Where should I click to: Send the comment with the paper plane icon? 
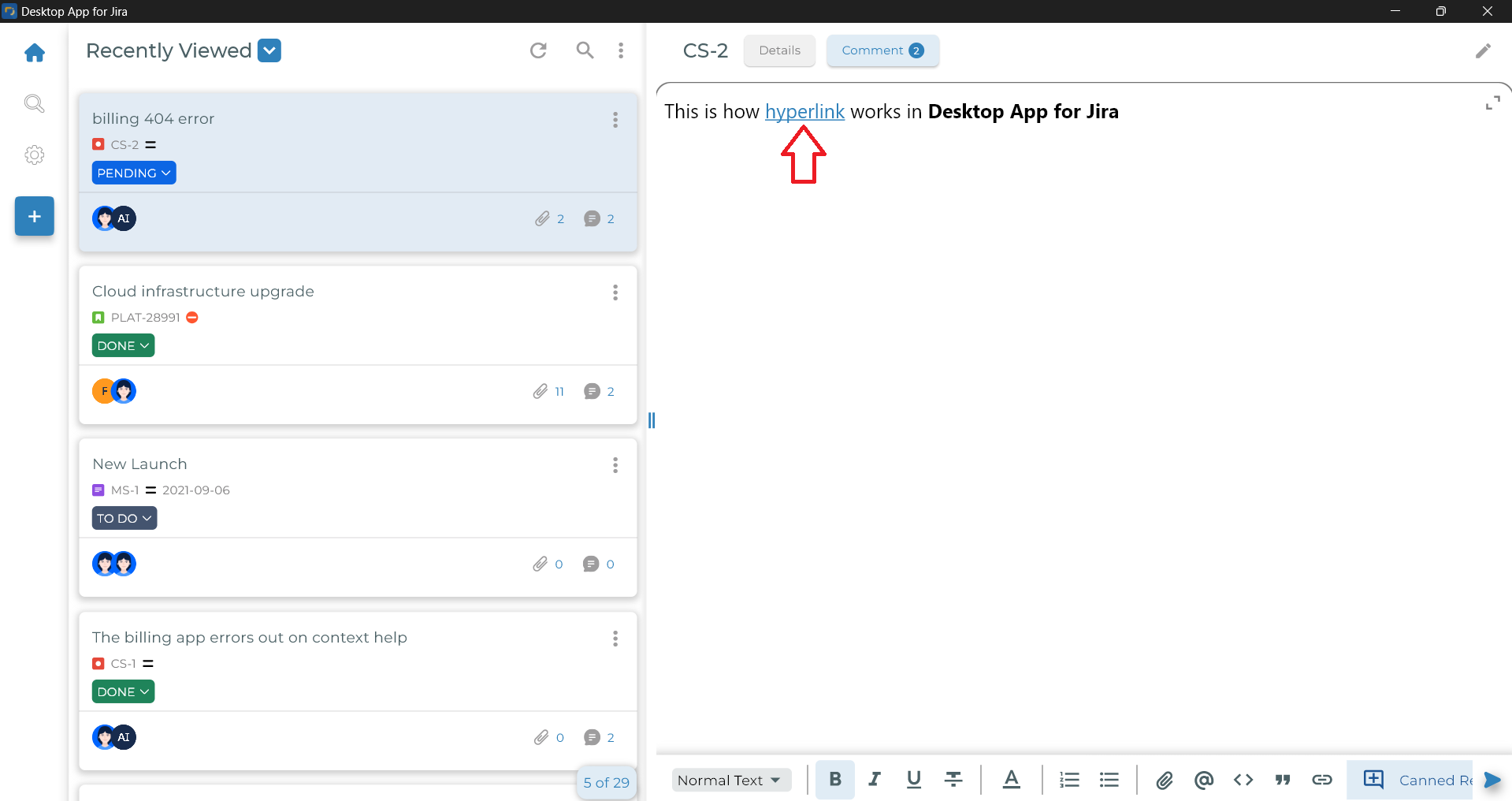pyautogui.click(x=1492, y=780)
